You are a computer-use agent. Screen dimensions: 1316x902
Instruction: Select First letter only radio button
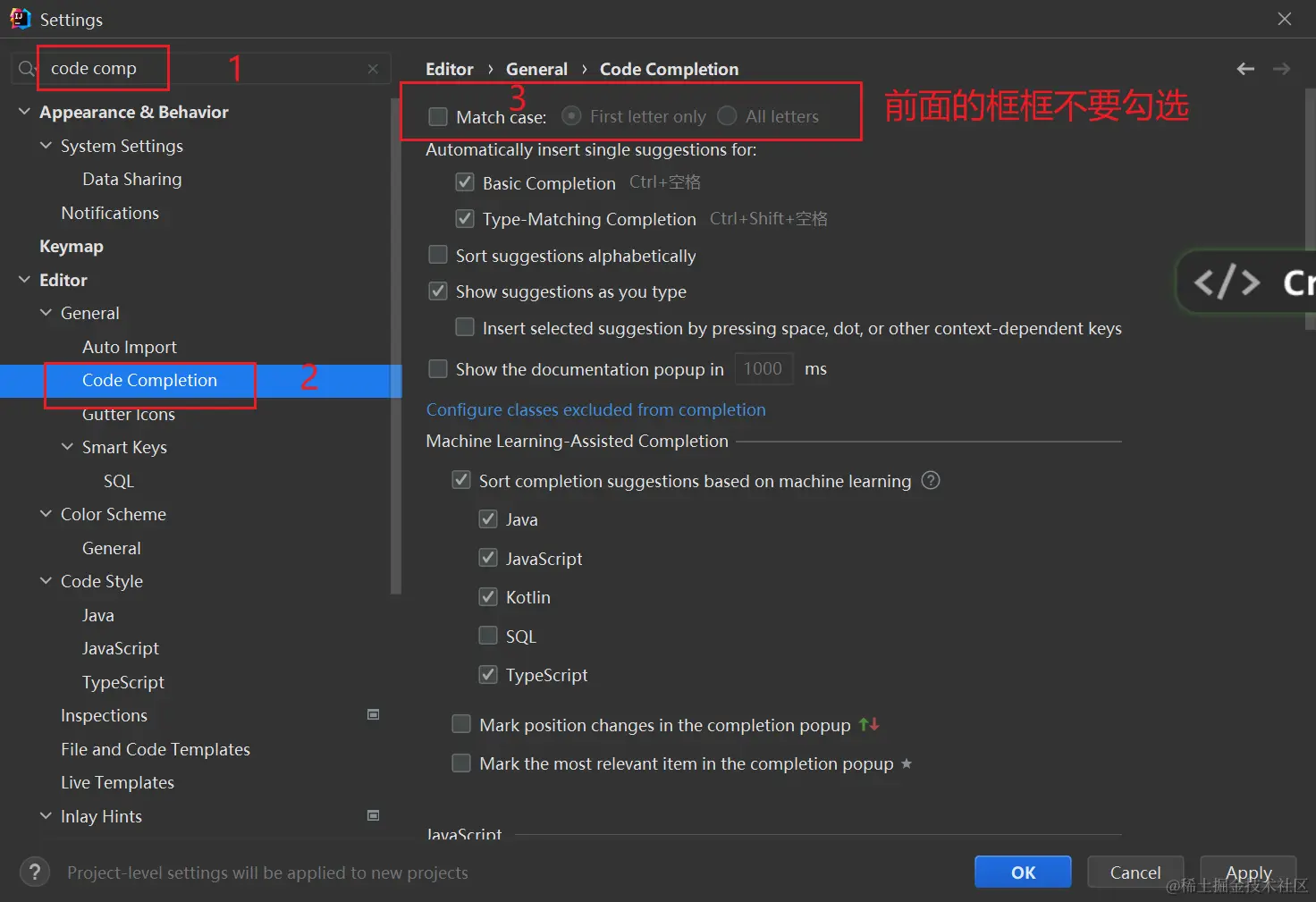pyautogui.click(x=571, y=116)
